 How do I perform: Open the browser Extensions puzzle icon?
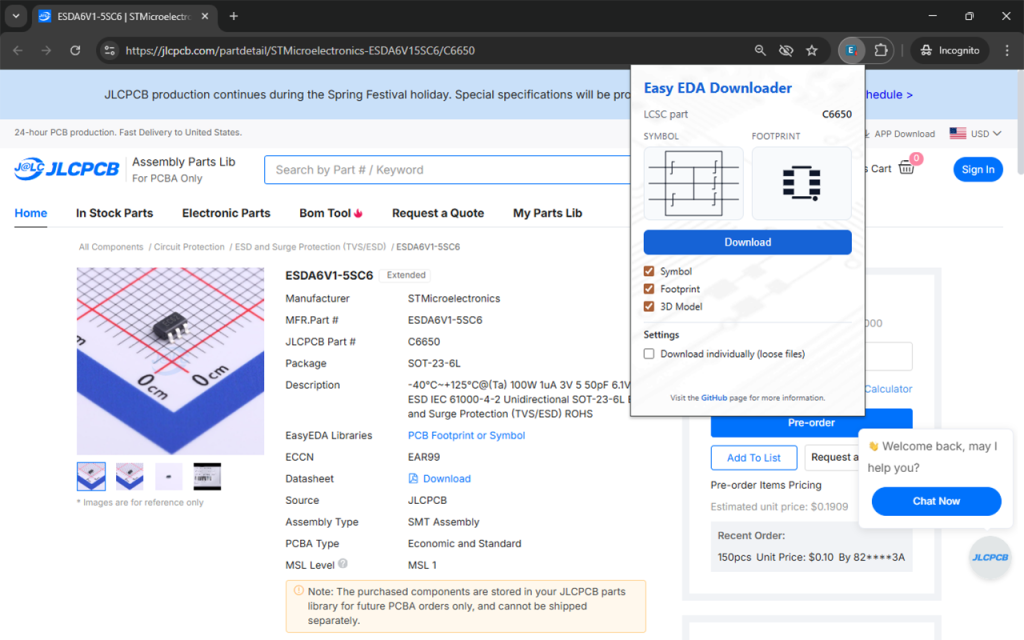881,50
